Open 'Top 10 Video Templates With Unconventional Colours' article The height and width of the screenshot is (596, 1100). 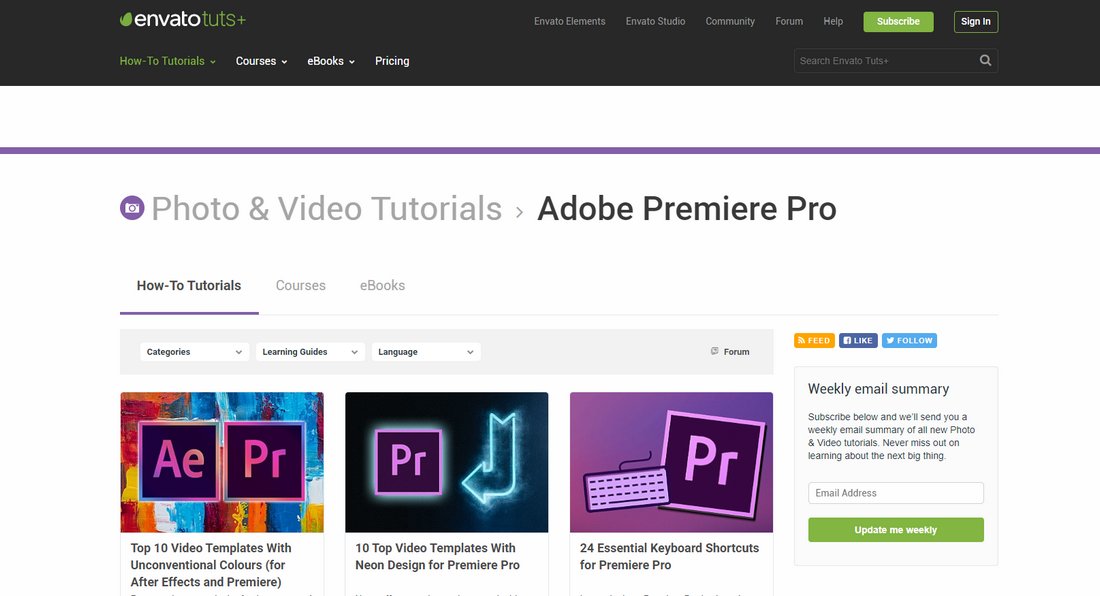tap(210, 564)
